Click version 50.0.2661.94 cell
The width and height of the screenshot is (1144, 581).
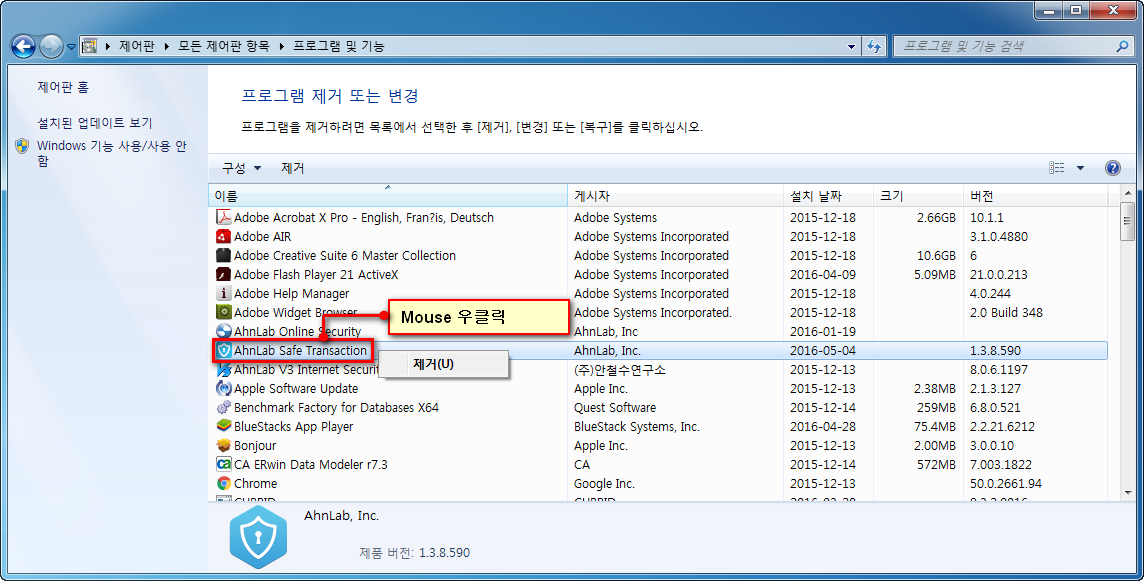1005,483
